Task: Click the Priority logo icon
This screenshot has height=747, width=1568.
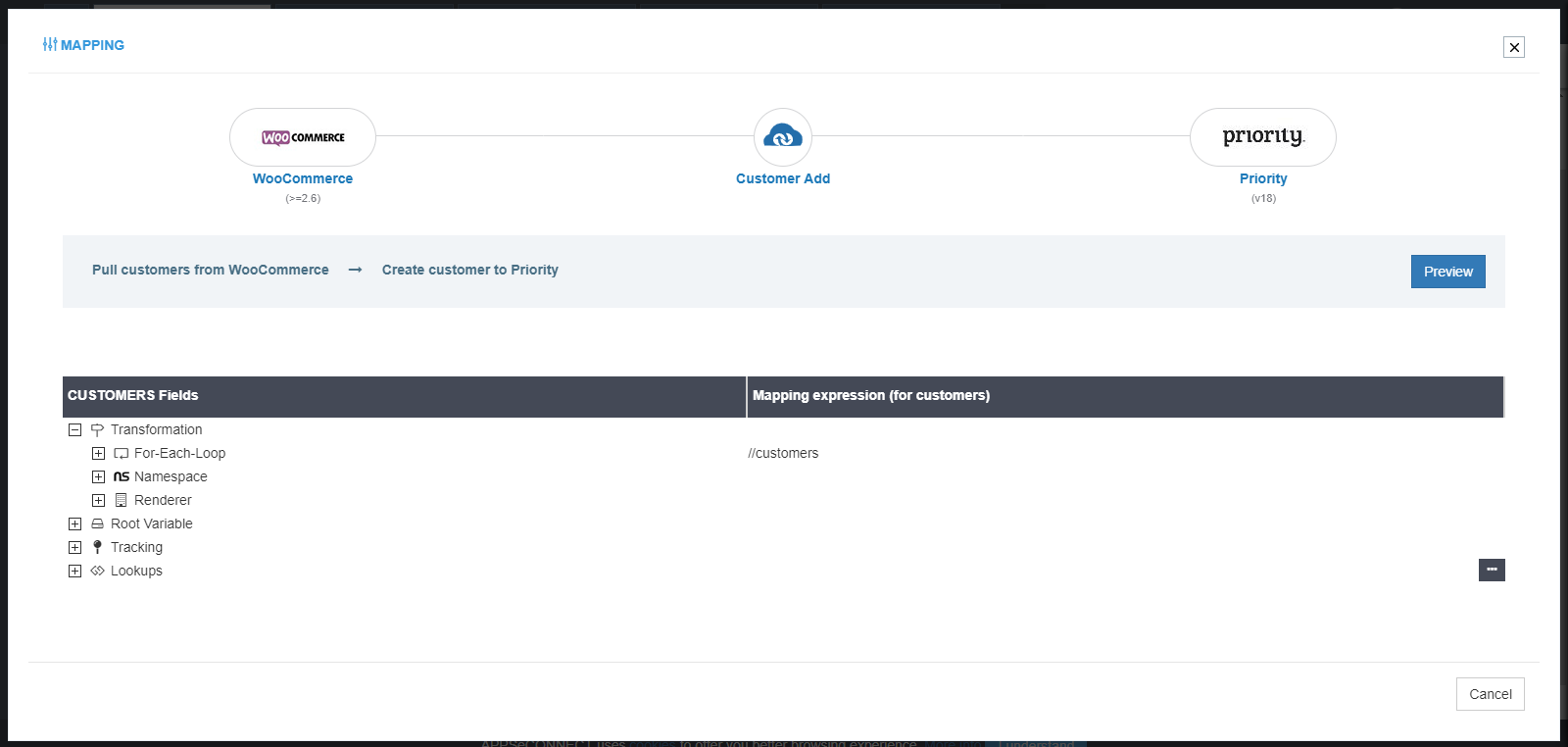Action: click(x=1262, y=137)
